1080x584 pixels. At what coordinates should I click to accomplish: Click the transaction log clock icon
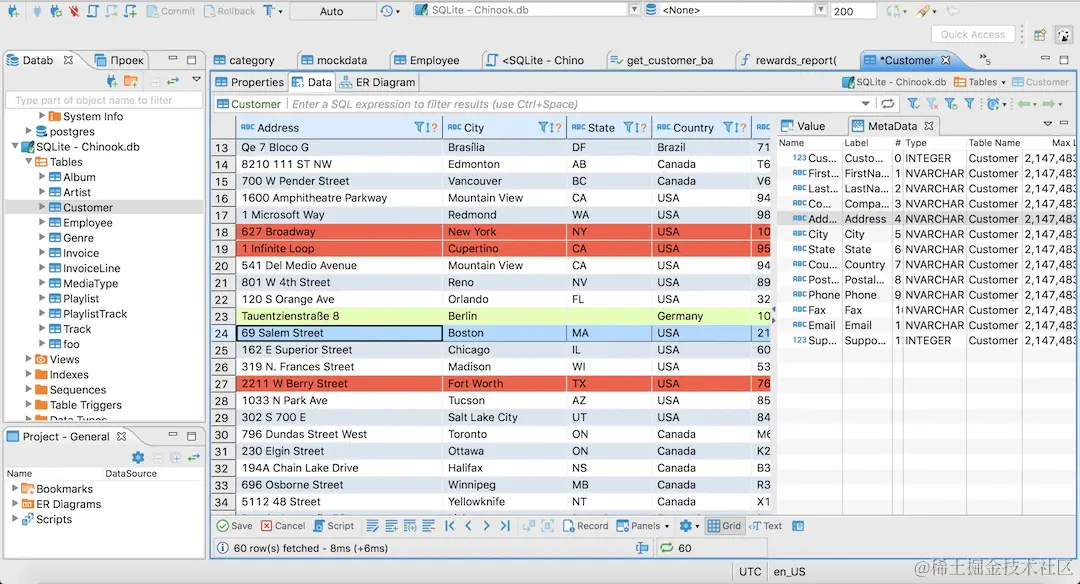(x=386, y=11)
